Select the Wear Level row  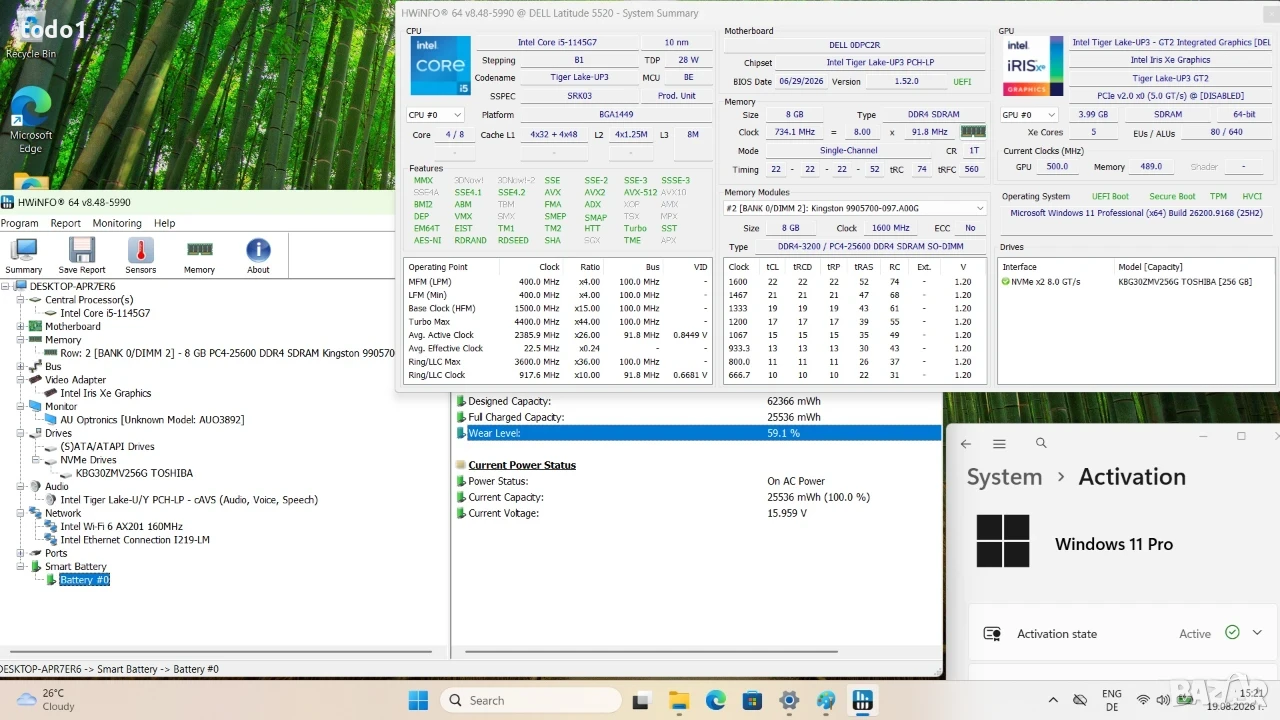[698, 433]
